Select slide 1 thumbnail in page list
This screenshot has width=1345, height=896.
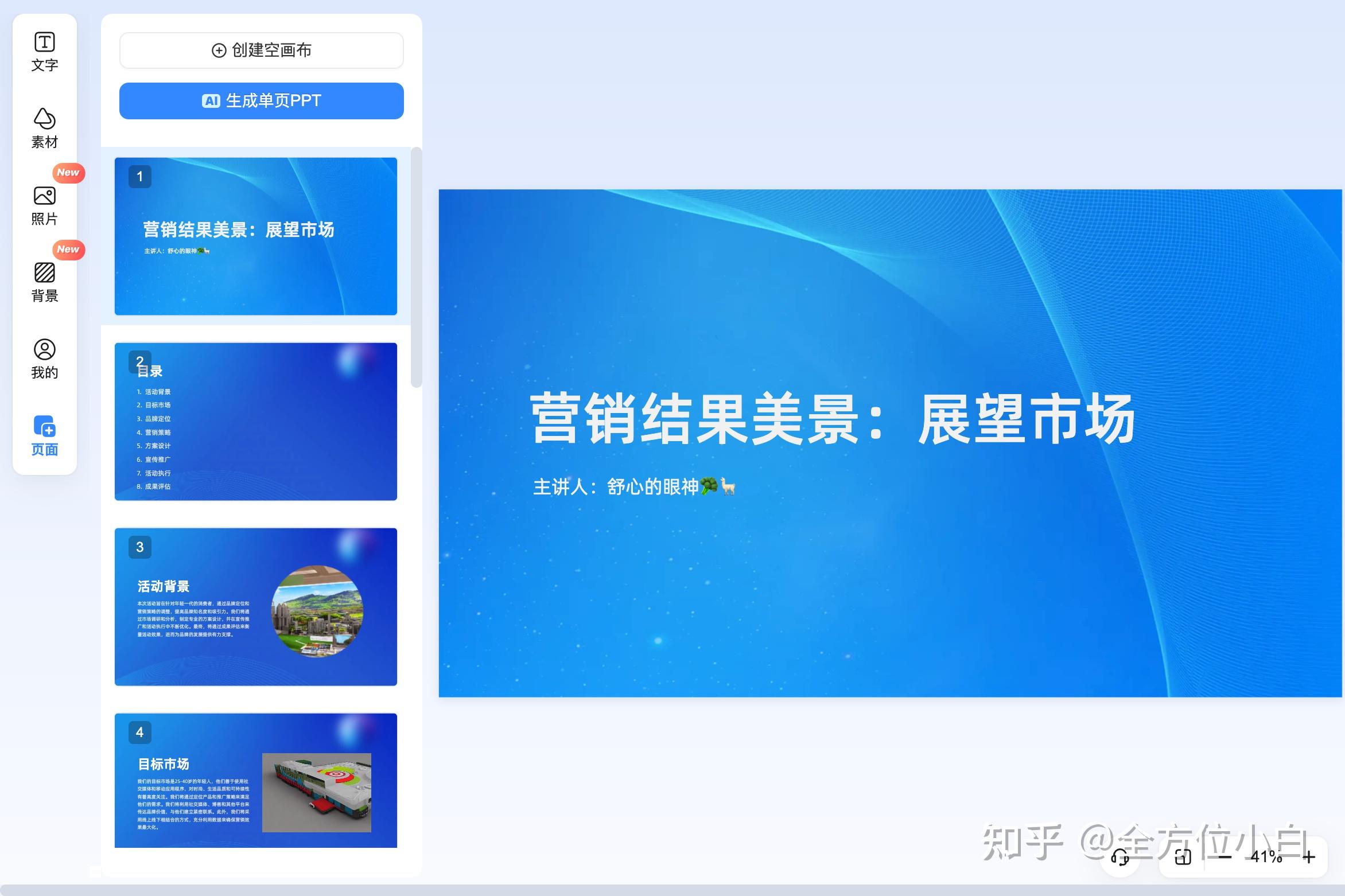[256, 236]
